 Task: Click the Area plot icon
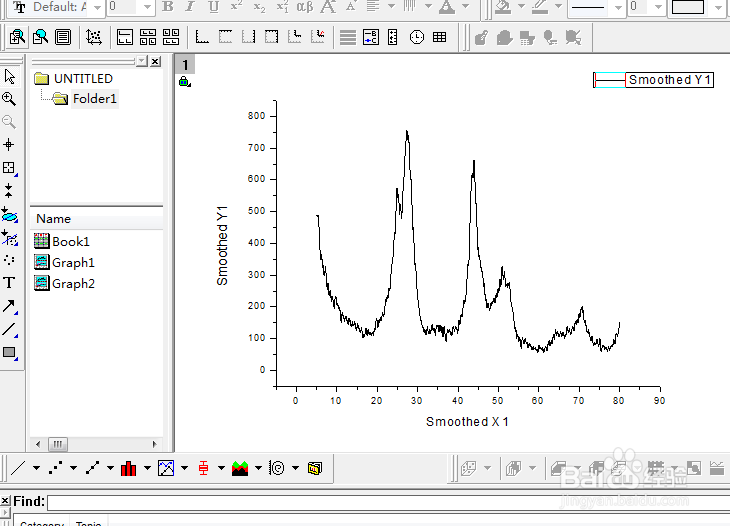tap(240, 468)
